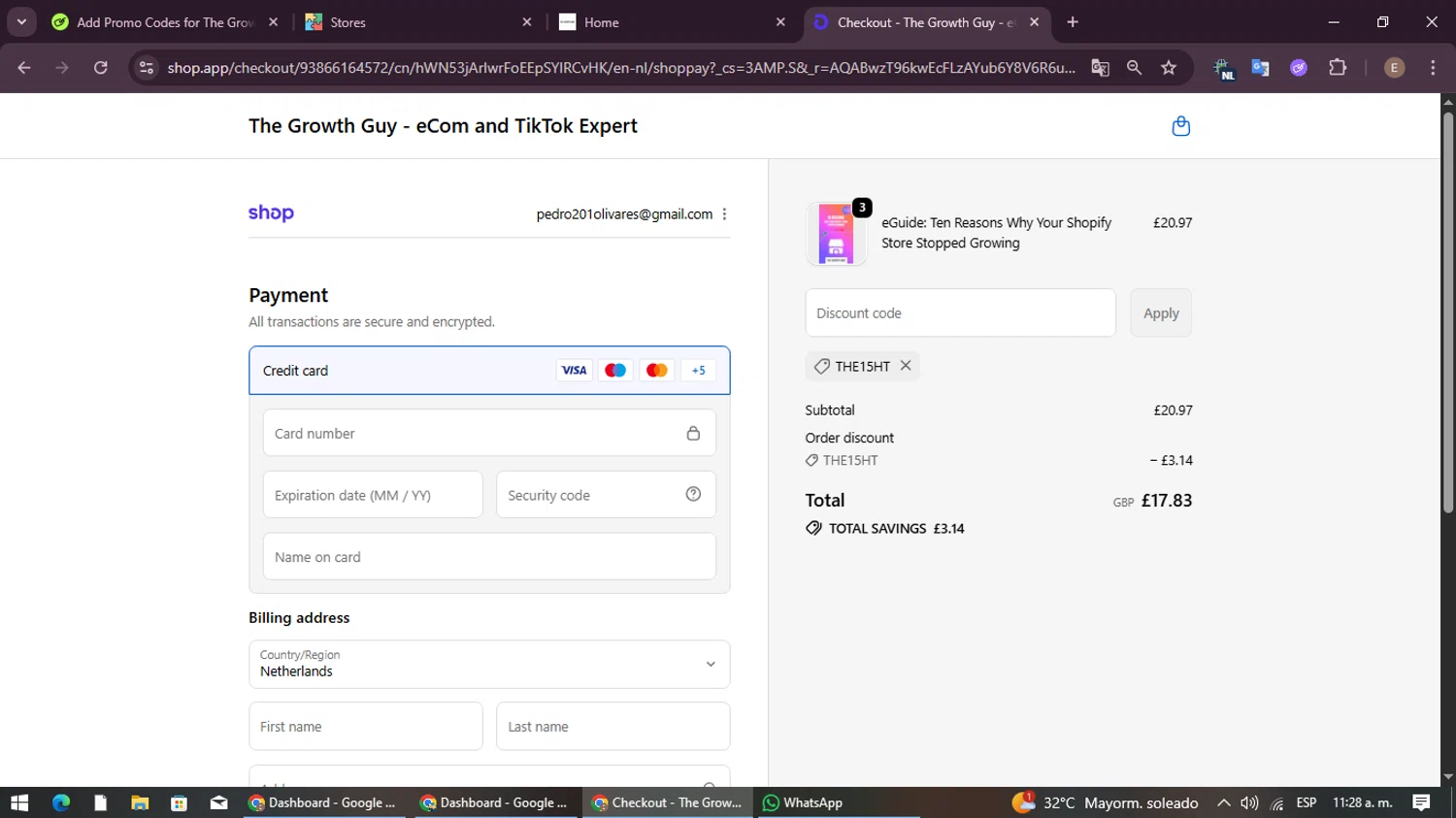Click the Google Translate extension icon

click(x=1260, y=68)
